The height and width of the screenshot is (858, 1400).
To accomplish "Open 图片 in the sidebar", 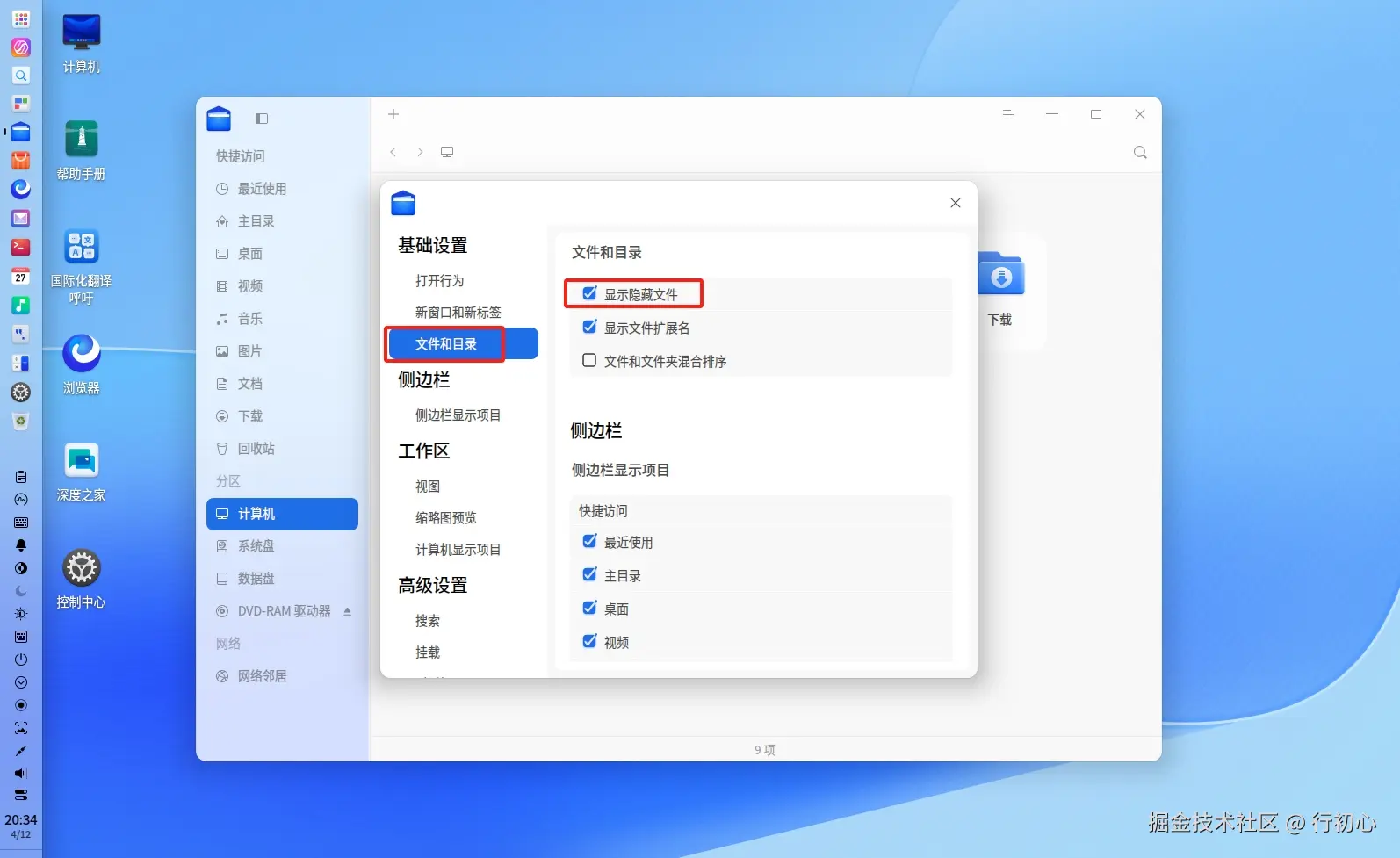I will [x=282, y=351].
